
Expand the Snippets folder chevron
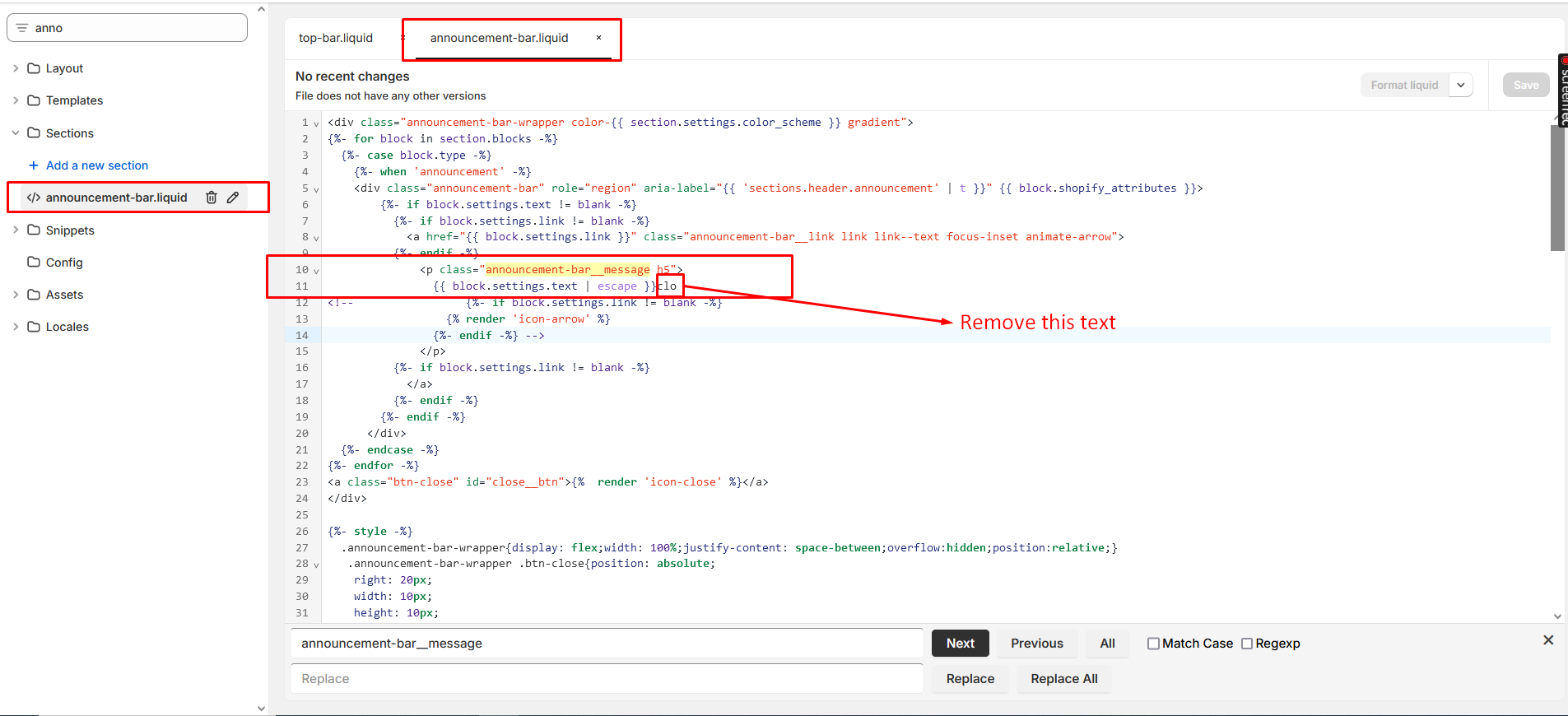pos(16,230)
